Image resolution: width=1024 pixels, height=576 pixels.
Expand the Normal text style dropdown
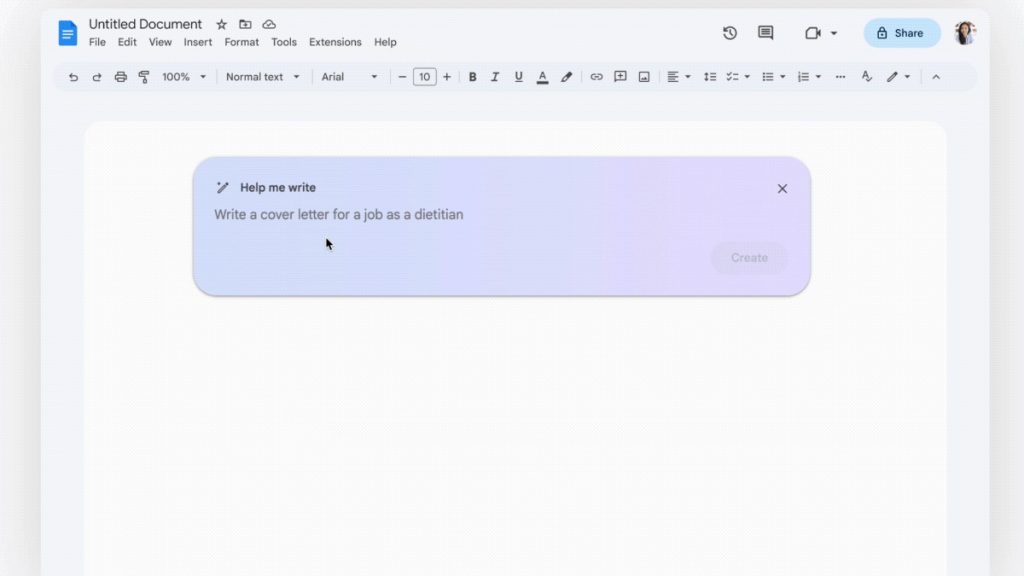pyautogui.click(x=262, y=77)
